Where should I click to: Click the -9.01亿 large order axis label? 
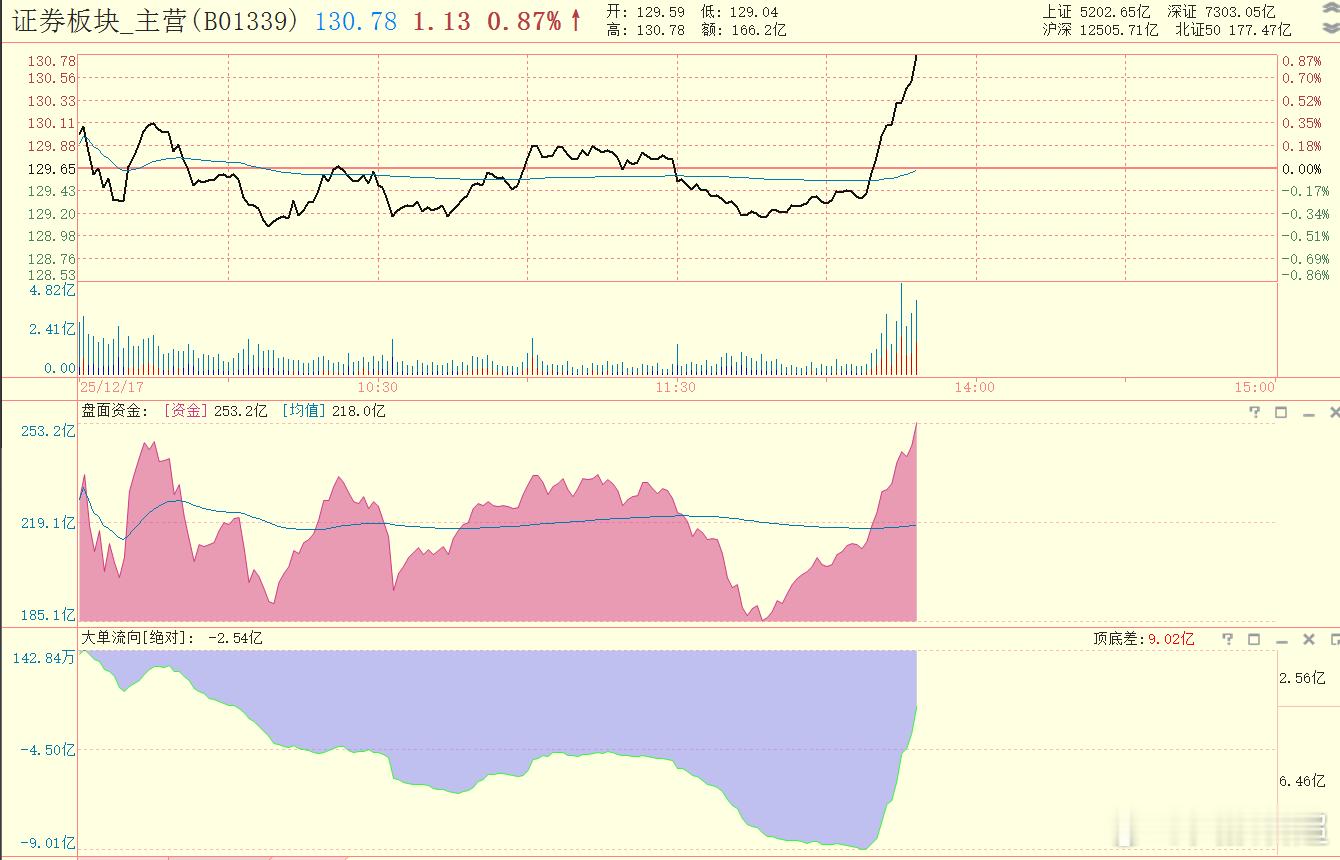pos(47,844)
